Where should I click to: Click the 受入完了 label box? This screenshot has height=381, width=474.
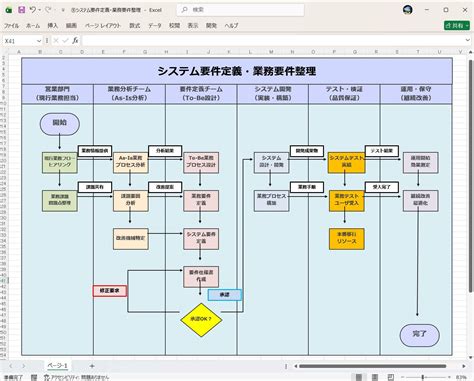click(x=382, y=187)
